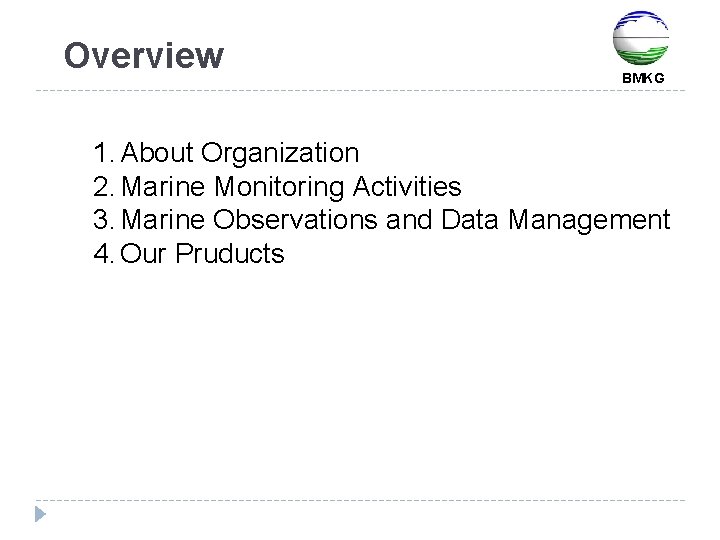Click the dashed line above the footer
Viewport: 720px width, 540px height.
[360, 500]
